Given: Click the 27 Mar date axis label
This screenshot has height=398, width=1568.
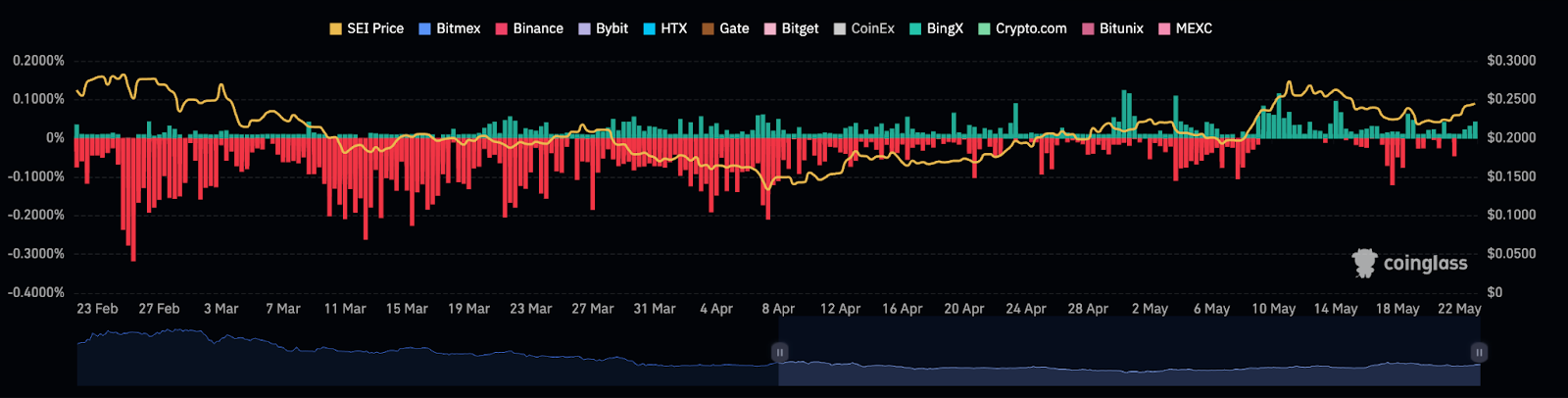Looking at the screenshot, I should (593, 309).
